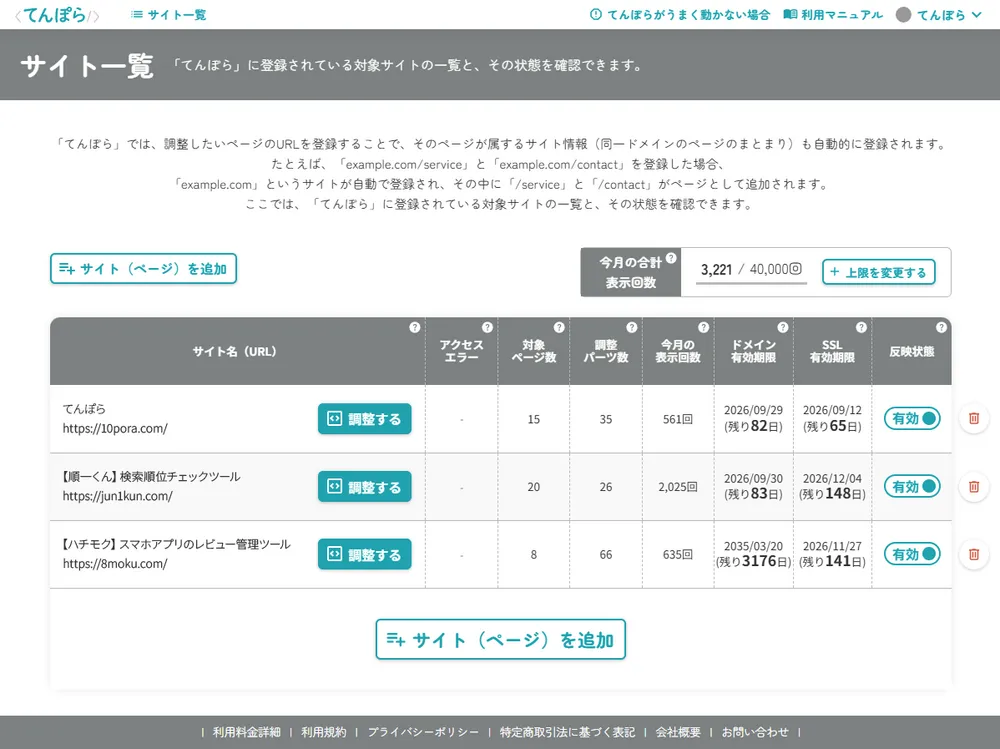Click the https://jun1kun.com/ URL text
The image size is (1000, 749).
[x=117, y=496]
